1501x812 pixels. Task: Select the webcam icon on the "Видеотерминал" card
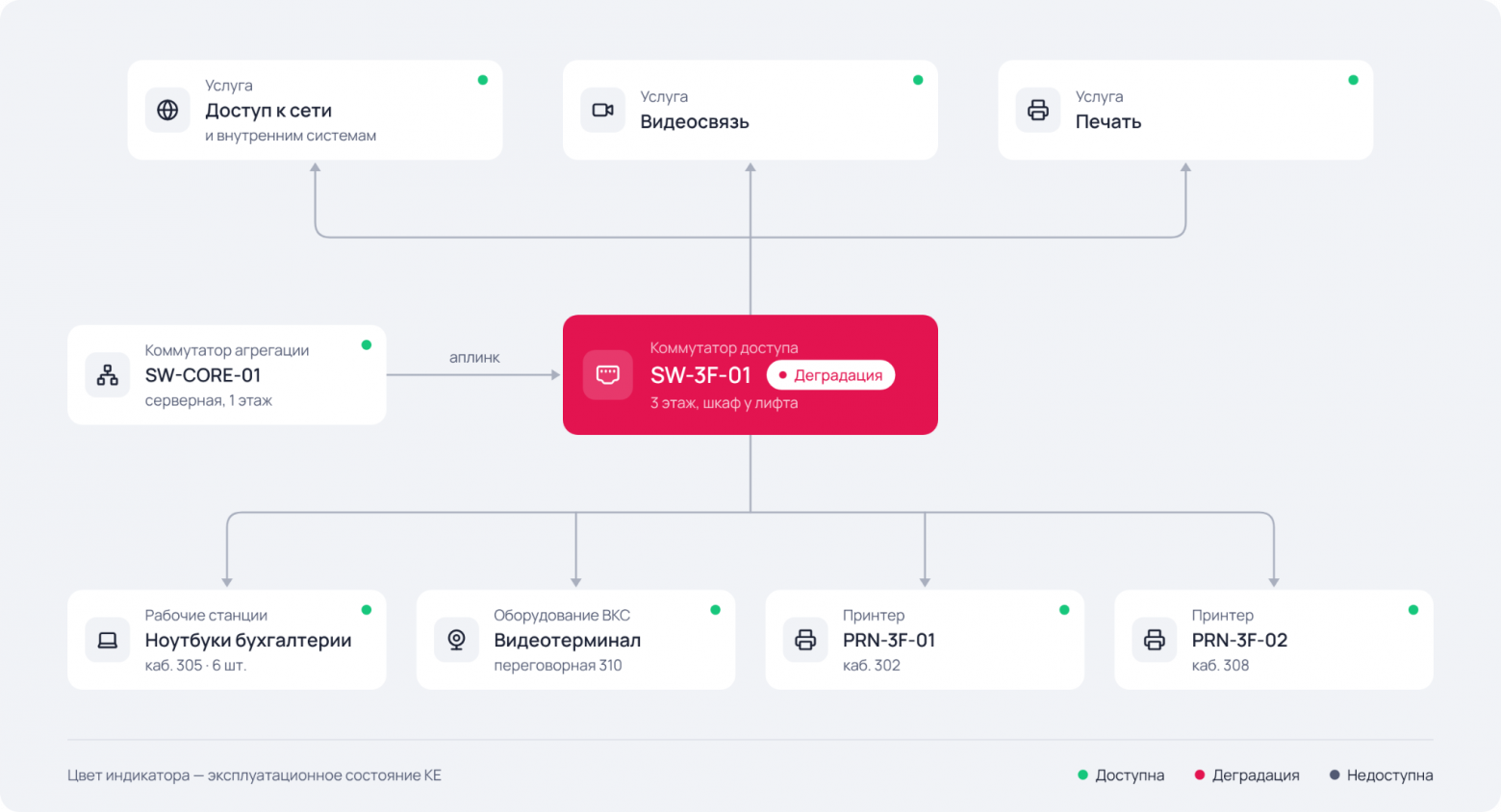(457, 640)
